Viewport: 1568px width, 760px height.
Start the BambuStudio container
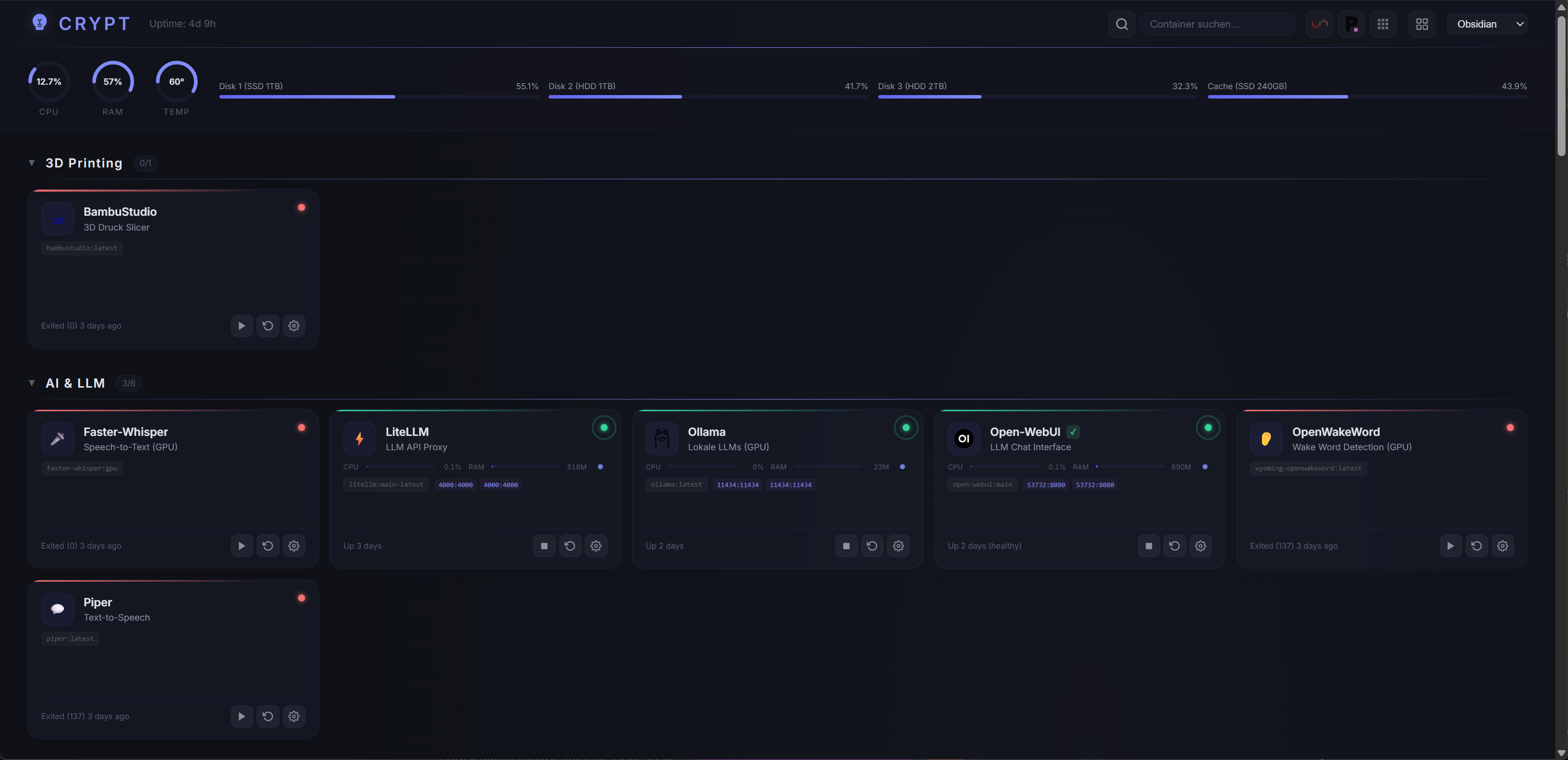[x=241, y=326]
